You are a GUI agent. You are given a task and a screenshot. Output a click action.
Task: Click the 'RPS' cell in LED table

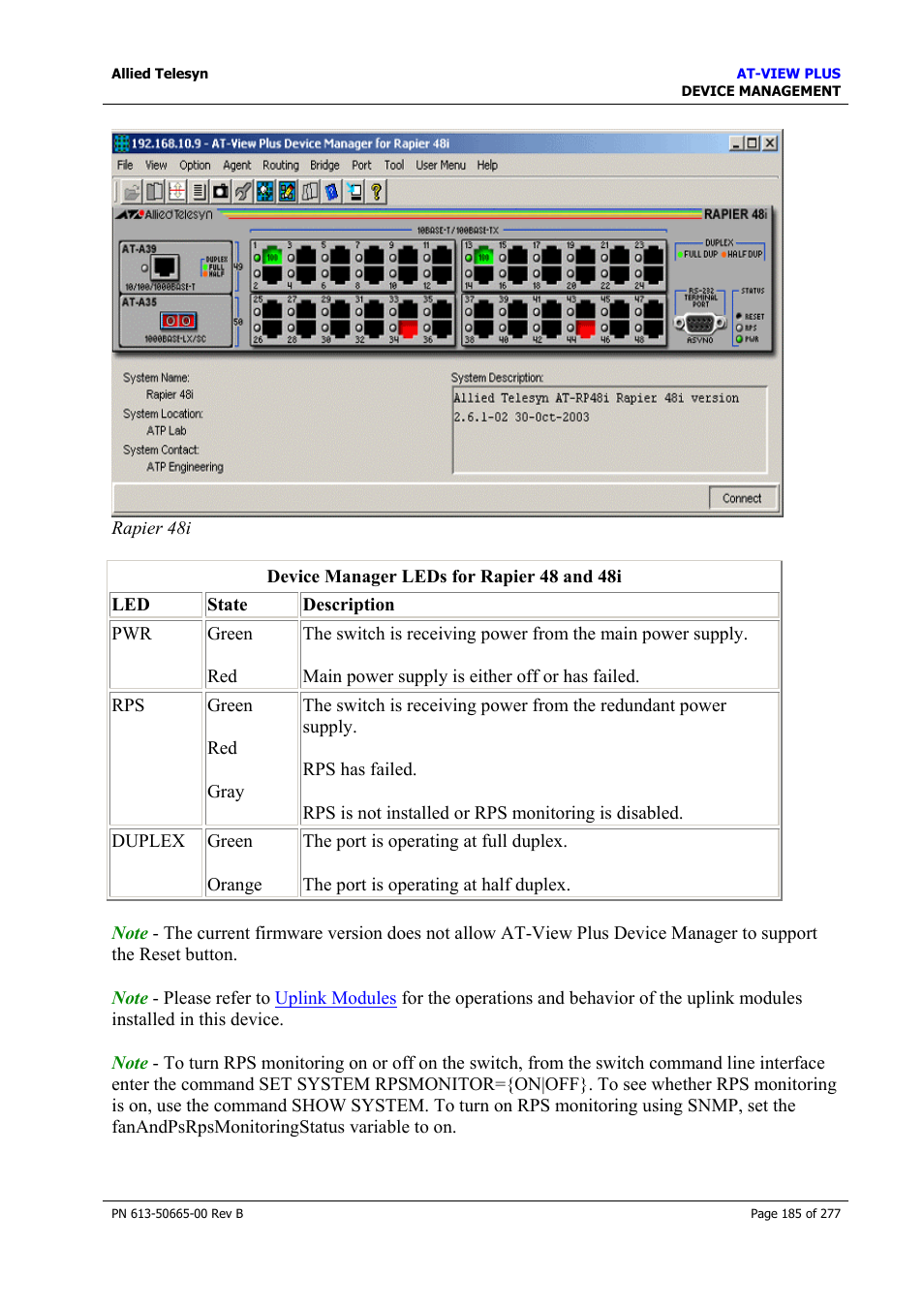tap(155, 758)
